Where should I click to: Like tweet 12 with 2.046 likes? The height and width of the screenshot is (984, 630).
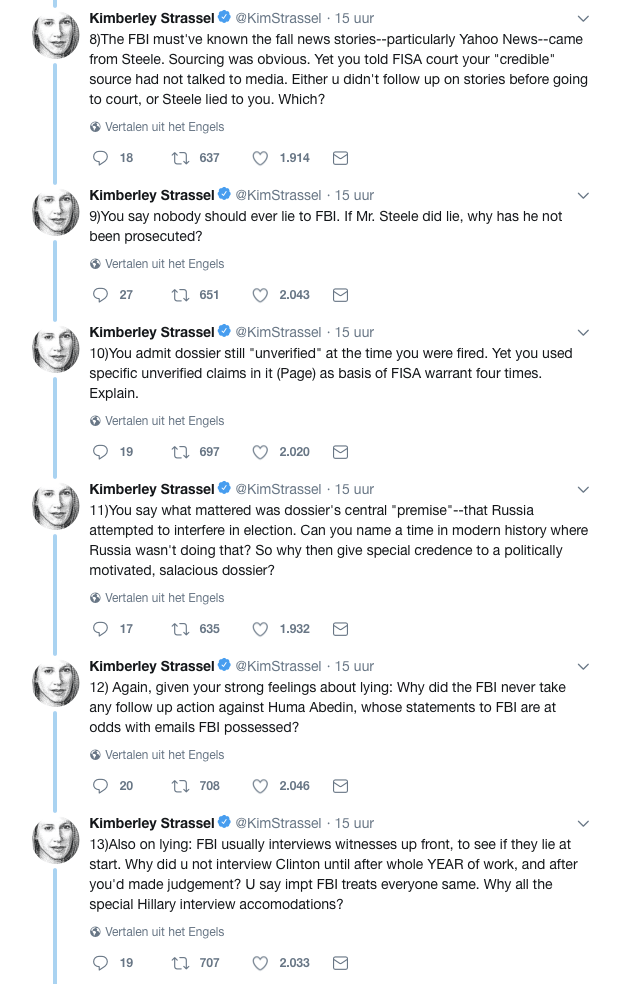pos(261,786)
